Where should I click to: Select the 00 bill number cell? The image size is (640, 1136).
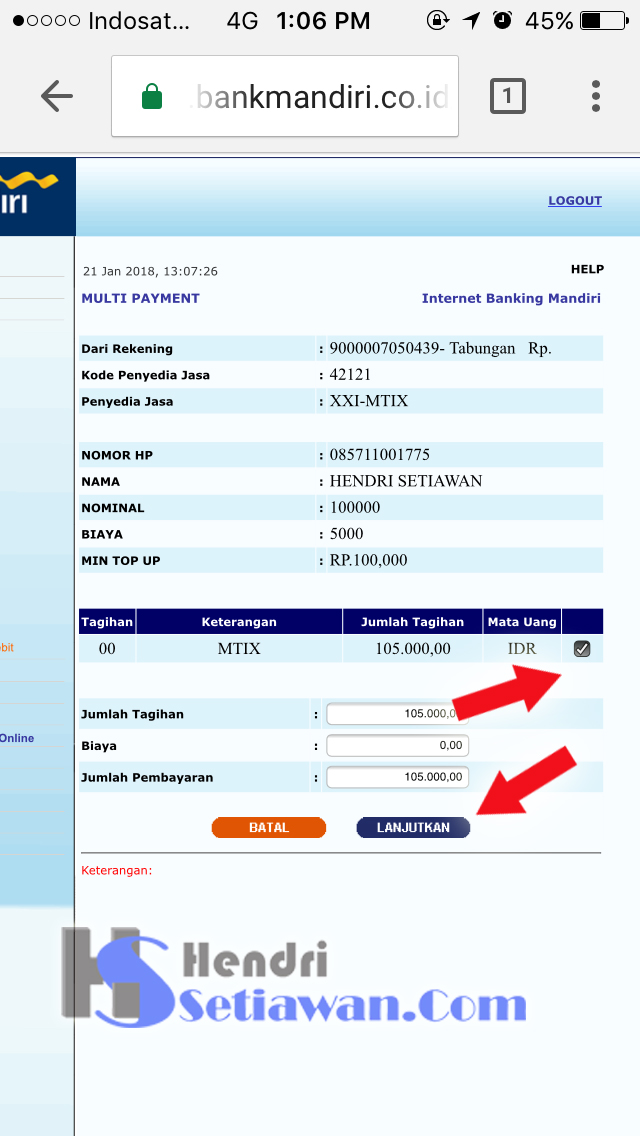tap(107, 648)
